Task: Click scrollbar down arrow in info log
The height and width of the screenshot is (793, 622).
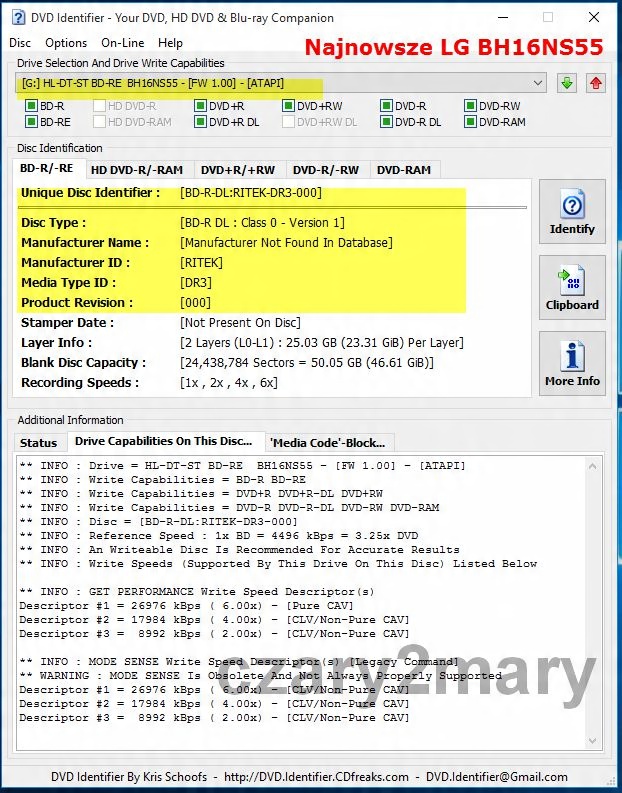Action: click(593, 741)
